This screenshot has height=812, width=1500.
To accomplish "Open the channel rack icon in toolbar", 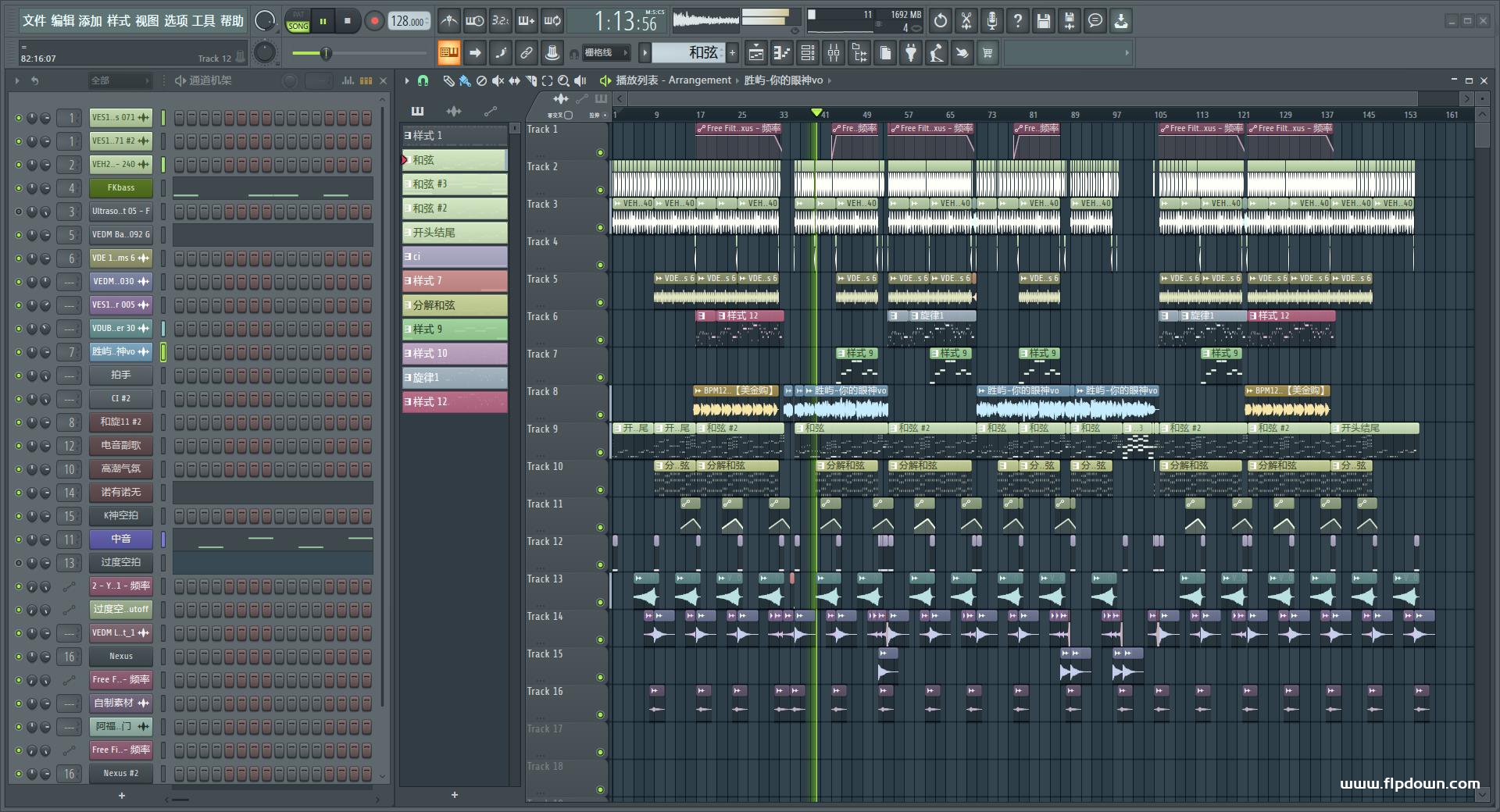I will tap(808, 53).
